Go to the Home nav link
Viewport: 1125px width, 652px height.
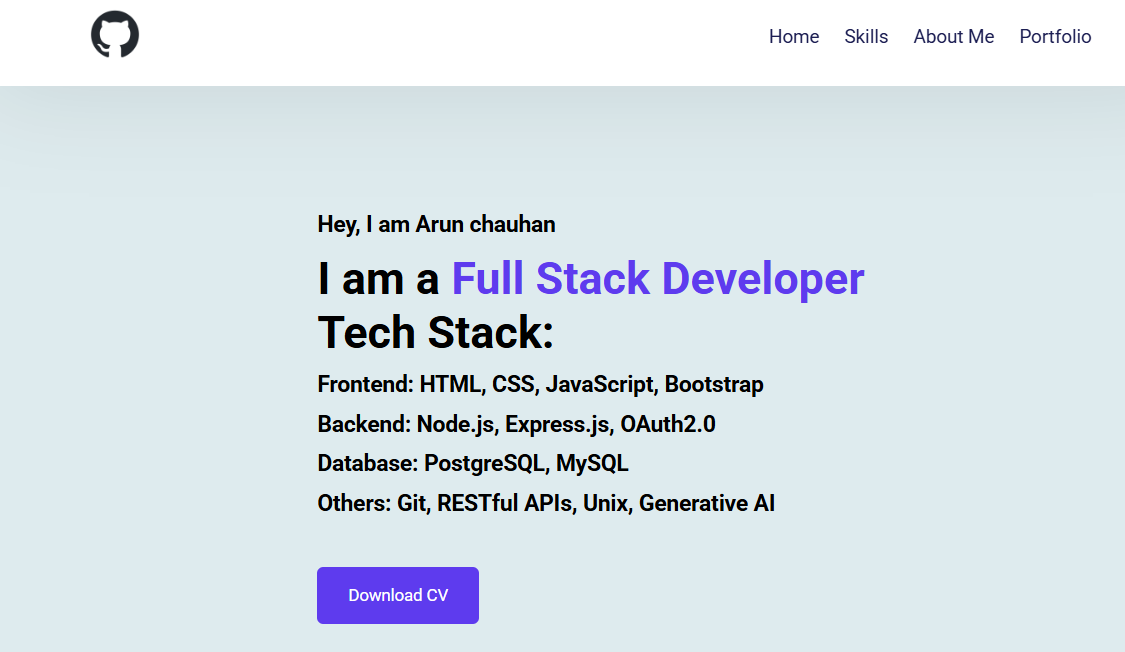(794, 37)
